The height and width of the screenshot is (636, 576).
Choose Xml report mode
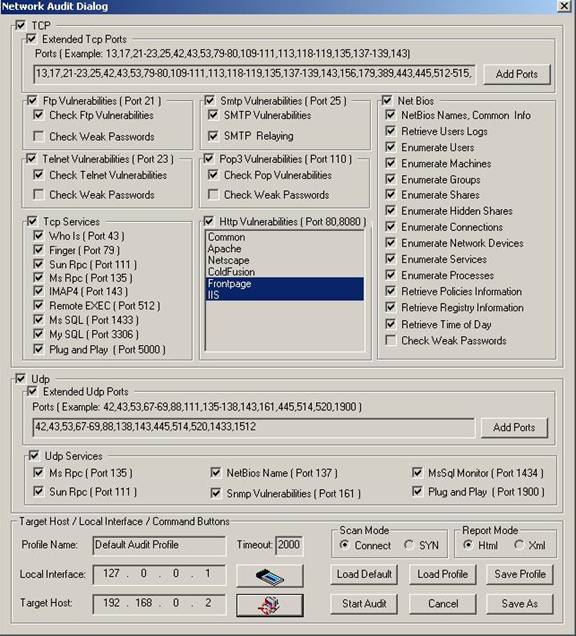(x=519, y=545)
